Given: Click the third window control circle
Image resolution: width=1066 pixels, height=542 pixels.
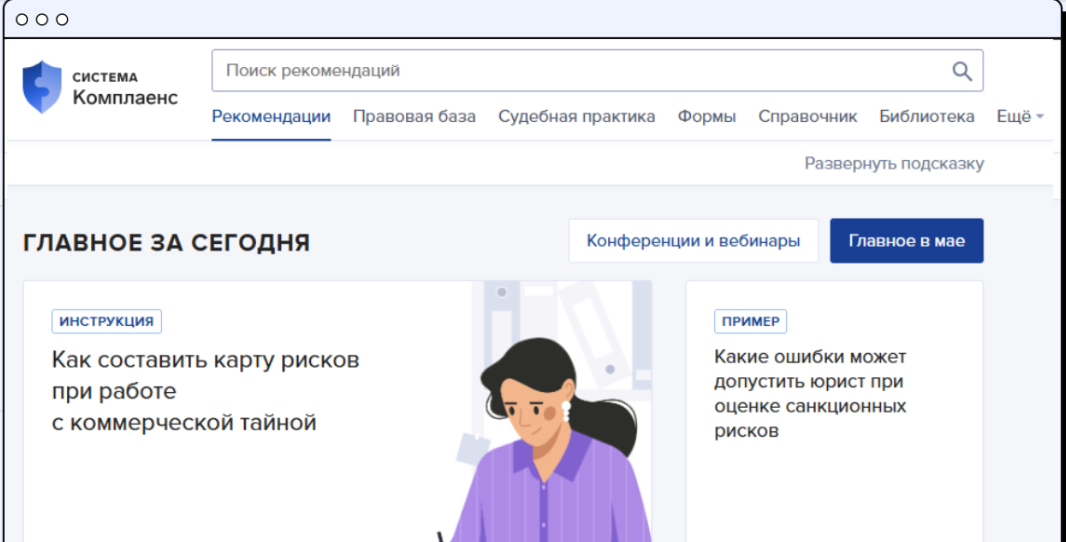Looking at the screenshot, I should [x=62, y=20].
